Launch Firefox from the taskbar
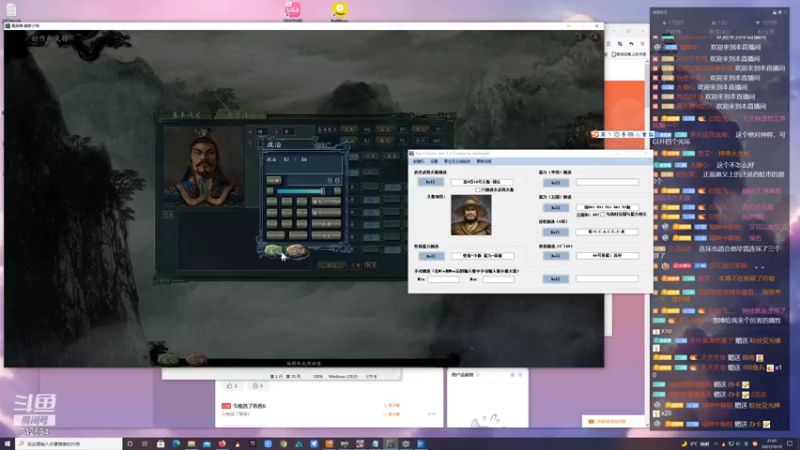 (222, 444)
